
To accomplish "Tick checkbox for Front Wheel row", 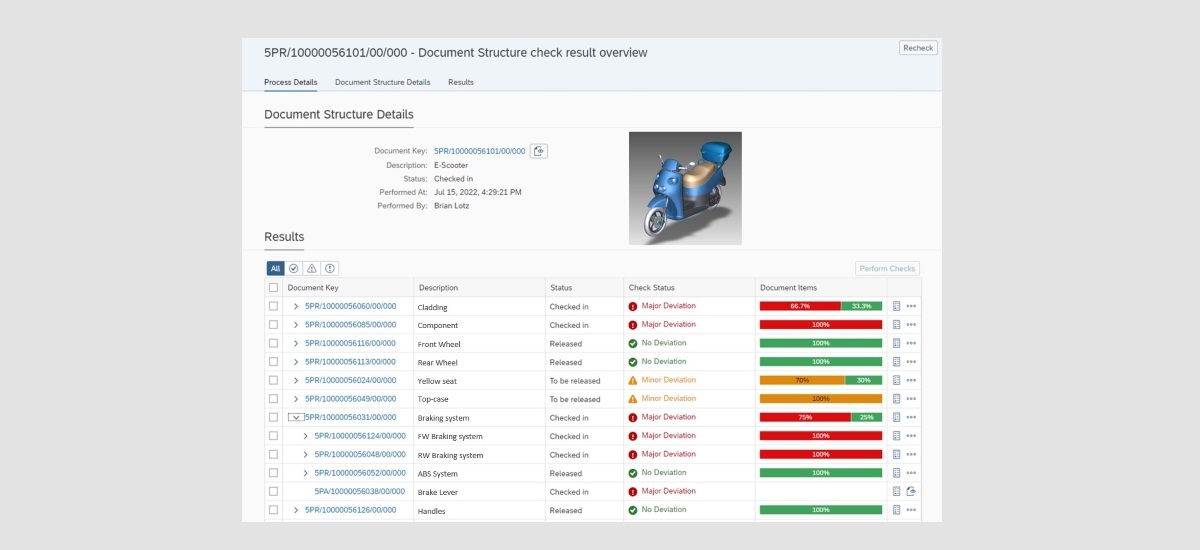I will coord(274,343).
